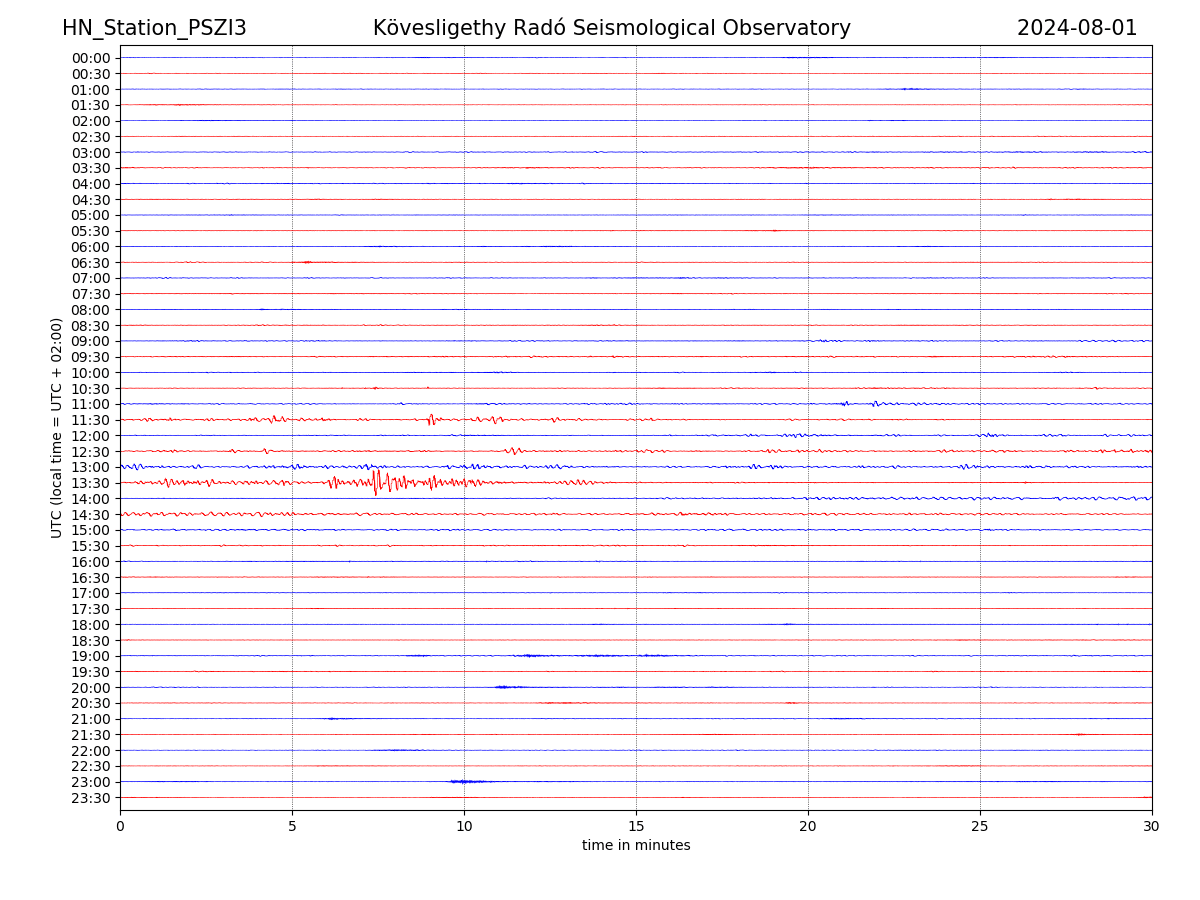Click the 20 tick on minutes axis

pos(808,826)
